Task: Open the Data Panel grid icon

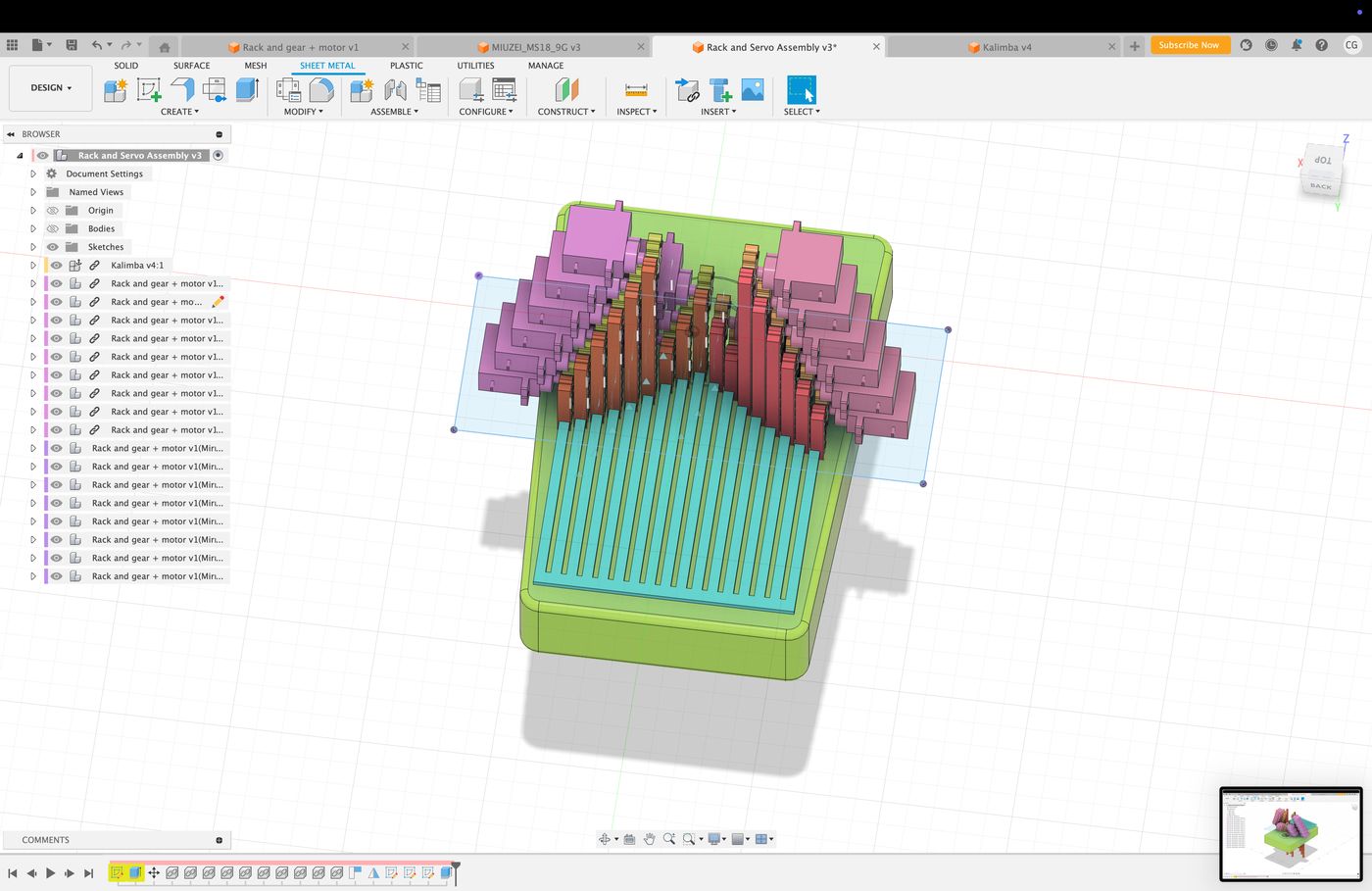Action: (12, 45)
